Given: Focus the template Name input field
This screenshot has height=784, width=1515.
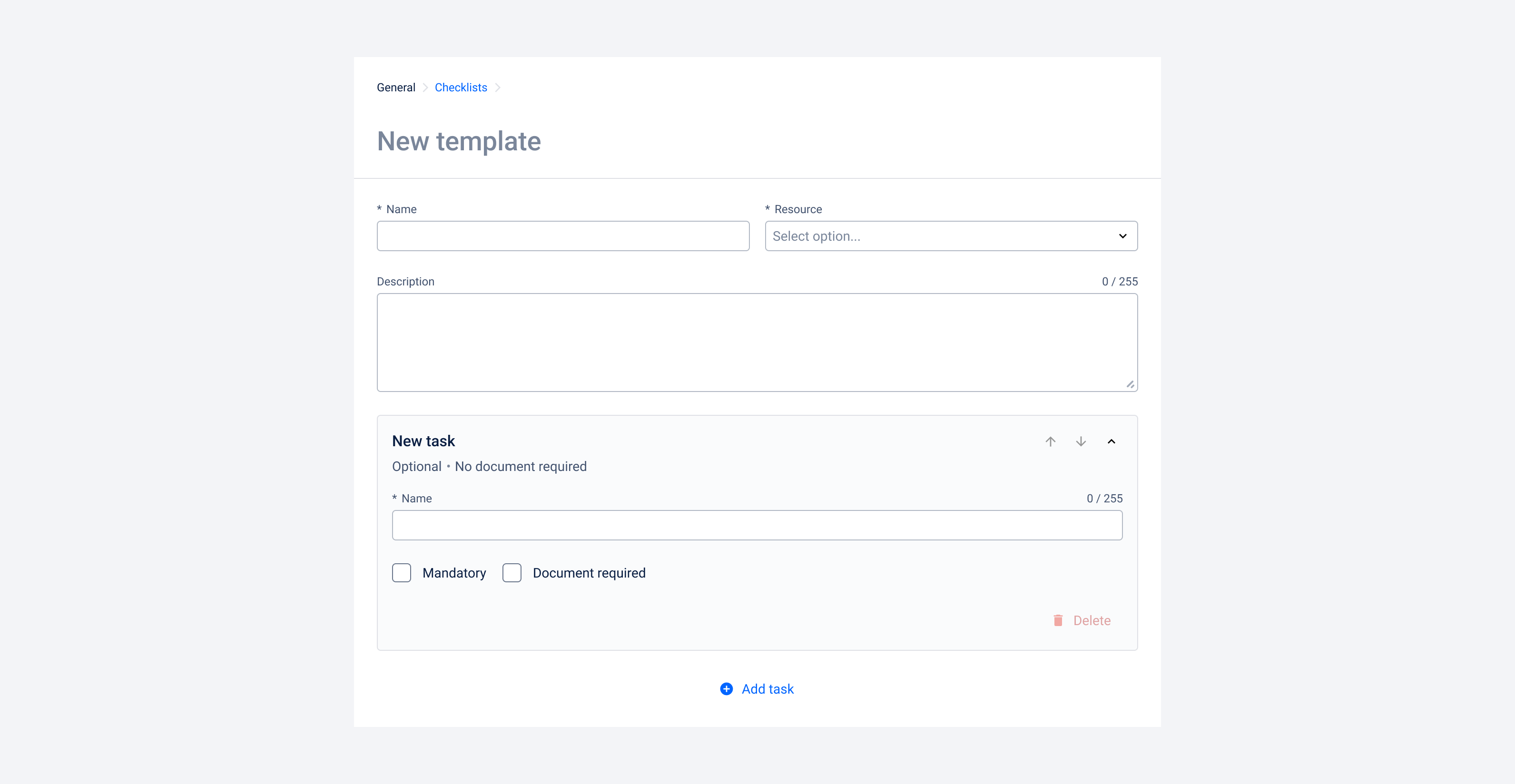Looking at the screenshot, I should point(563,236).
